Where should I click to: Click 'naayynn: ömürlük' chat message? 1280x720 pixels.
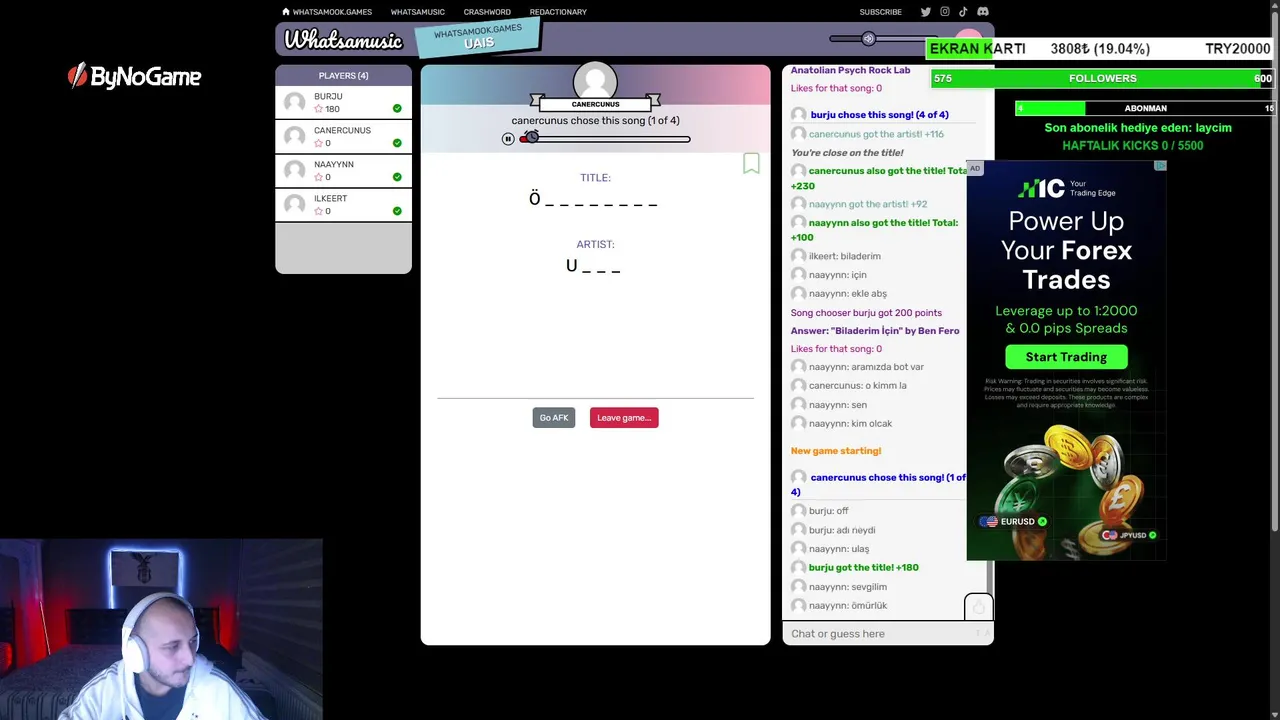tap(848, 606)
